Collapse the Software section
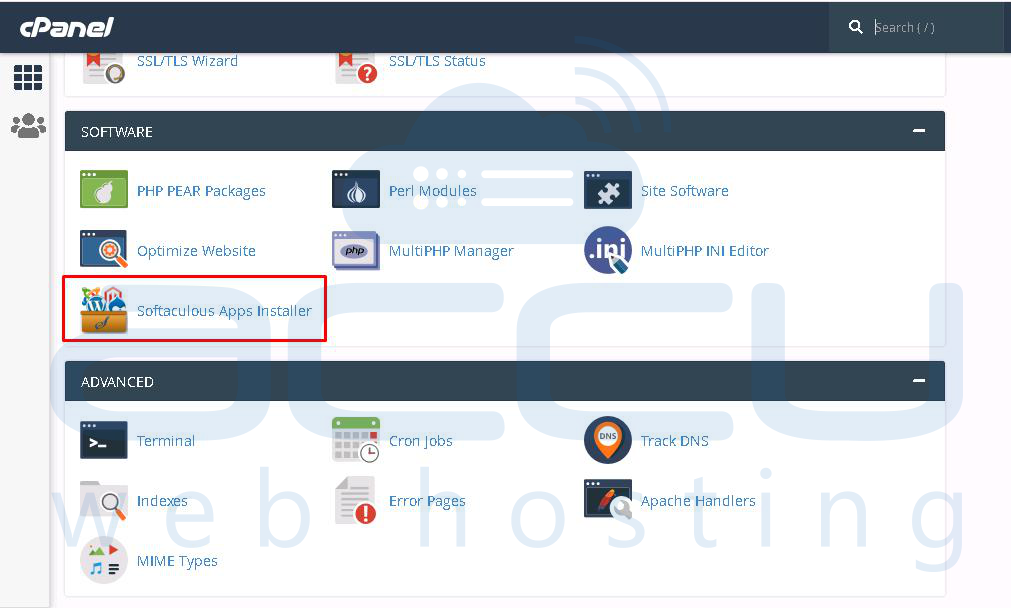Viewport: 1011px width, 608px height. click(919, 131)
